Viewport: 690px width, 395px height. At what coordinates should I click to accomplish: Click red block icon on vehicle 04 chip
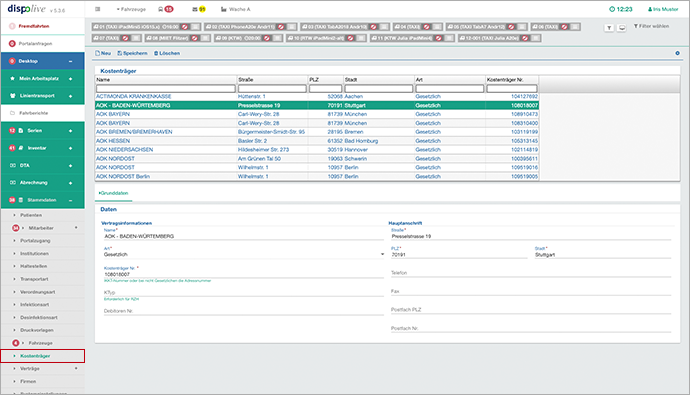coord(426,27)
